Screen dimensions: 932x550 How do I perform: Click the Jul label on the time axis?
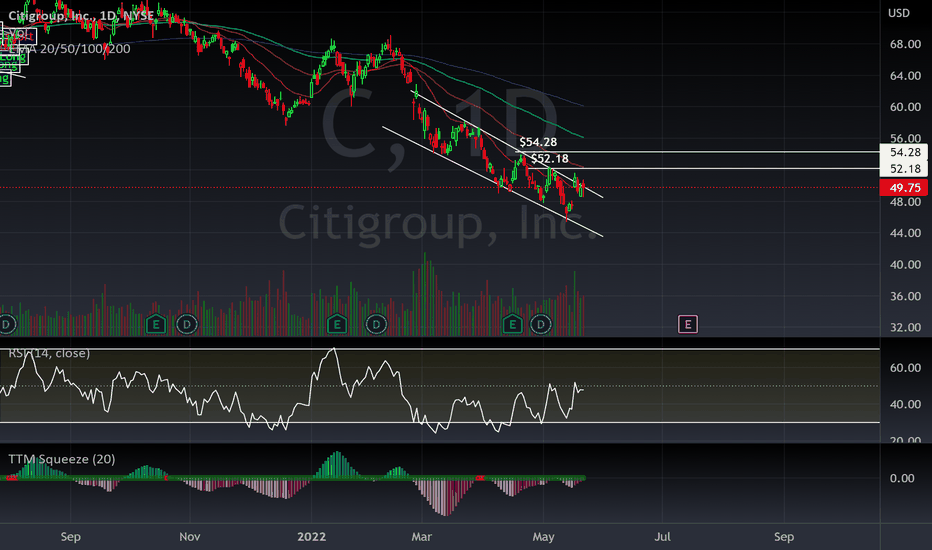click(662, 537)
